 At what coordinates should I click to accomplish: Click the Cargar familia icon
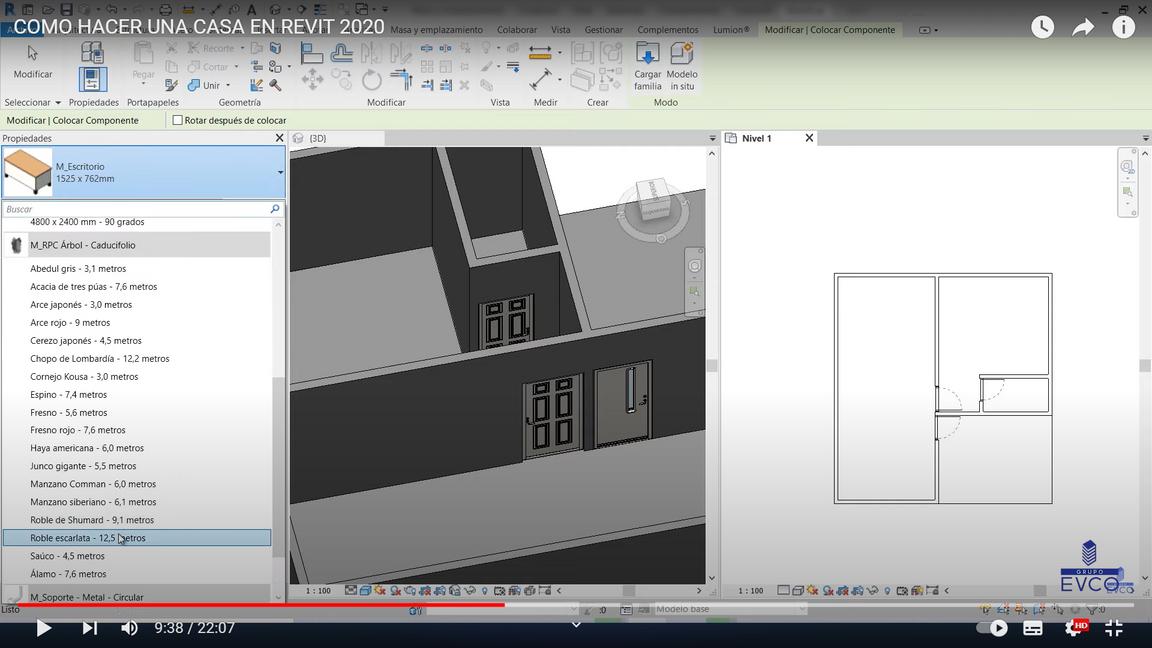pos(647,66)
